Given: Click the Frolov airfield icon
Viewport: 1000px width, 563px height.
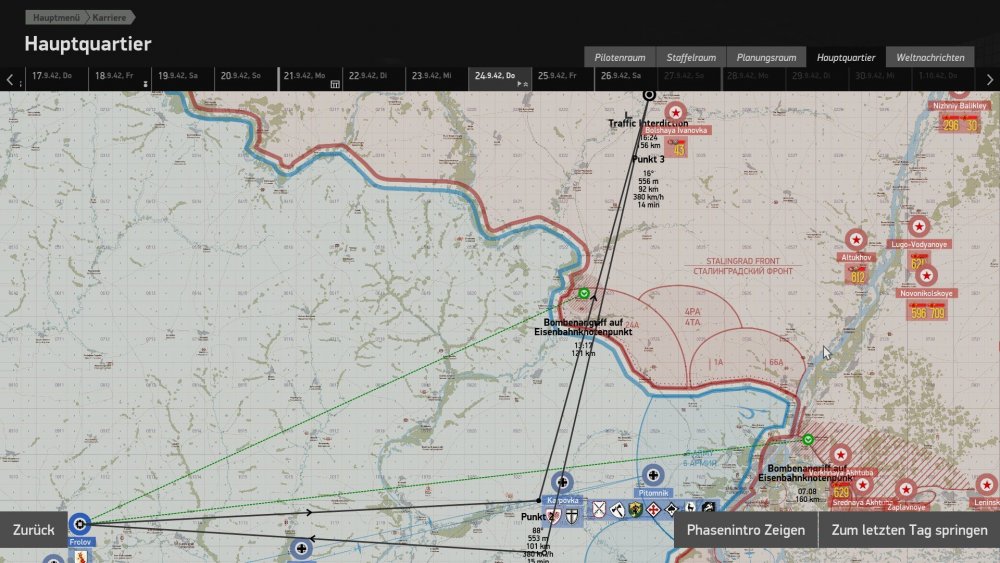Looking at the screenshot, I should click(x=80, y=523).
